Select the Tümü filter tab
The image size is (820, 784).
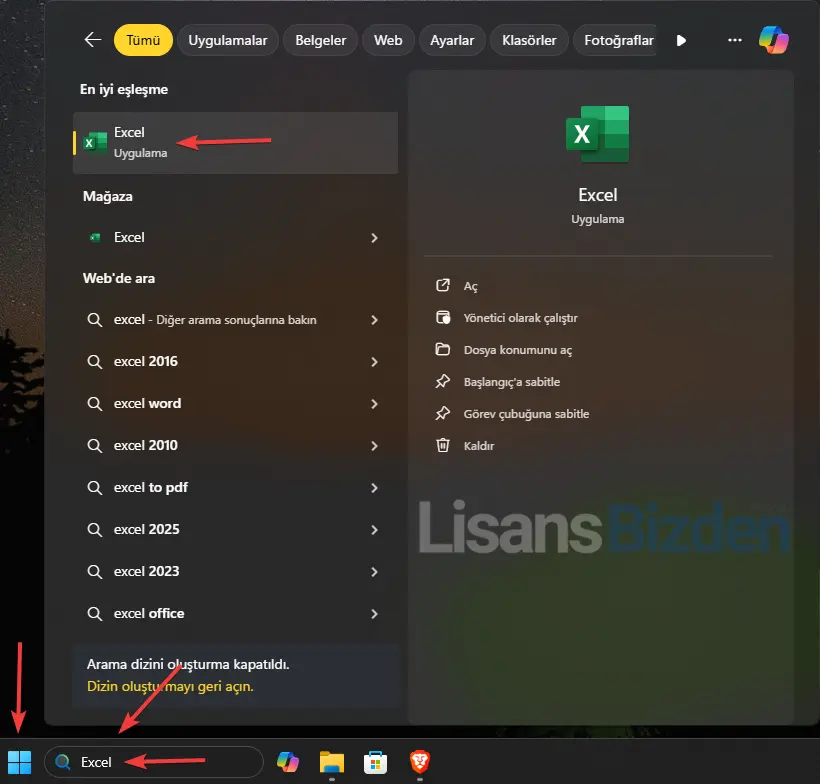143,40
